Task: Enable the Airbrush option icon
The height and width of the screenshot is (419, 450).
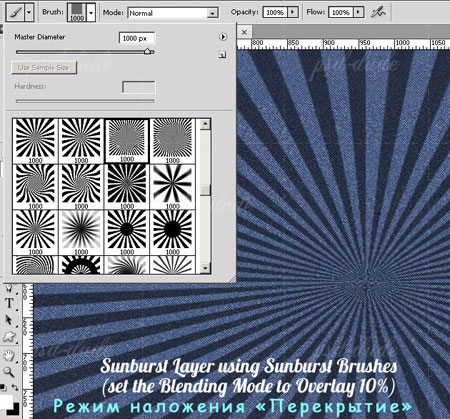Action: (x=378, y=13)
